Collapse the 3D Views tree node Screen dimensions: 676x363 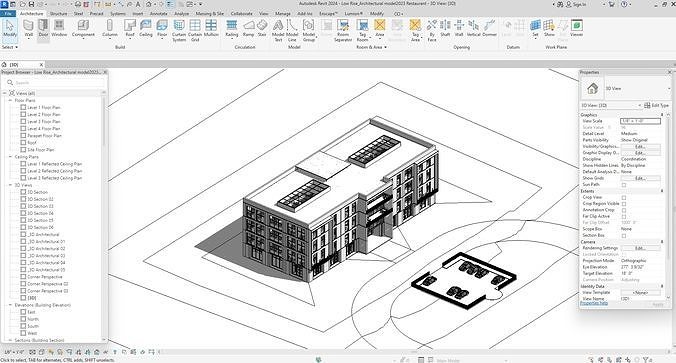pyautogui.click(x=10, y=185)
